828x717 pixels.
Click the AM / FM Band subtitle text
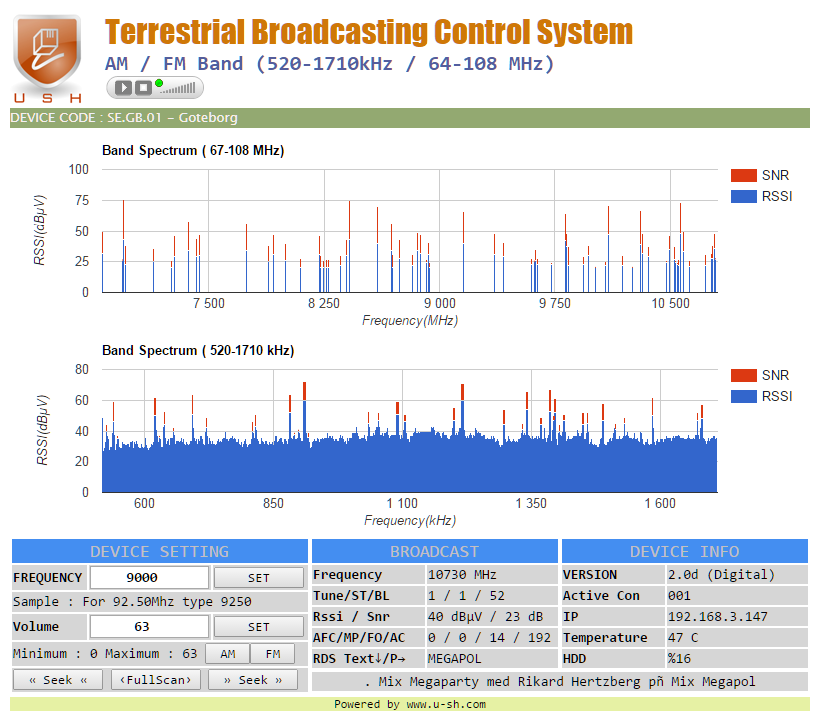click(330, 64)
